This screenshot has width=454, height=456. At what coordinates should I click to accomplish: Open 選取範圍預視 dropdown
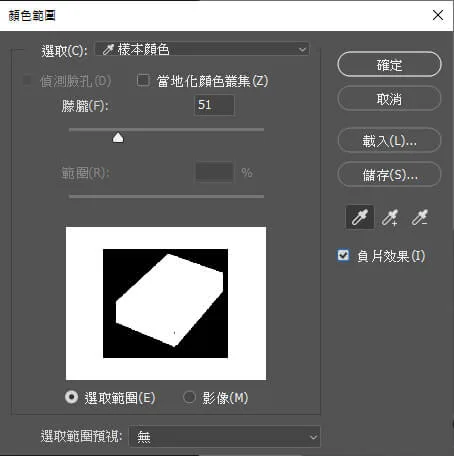click(224, 436)
